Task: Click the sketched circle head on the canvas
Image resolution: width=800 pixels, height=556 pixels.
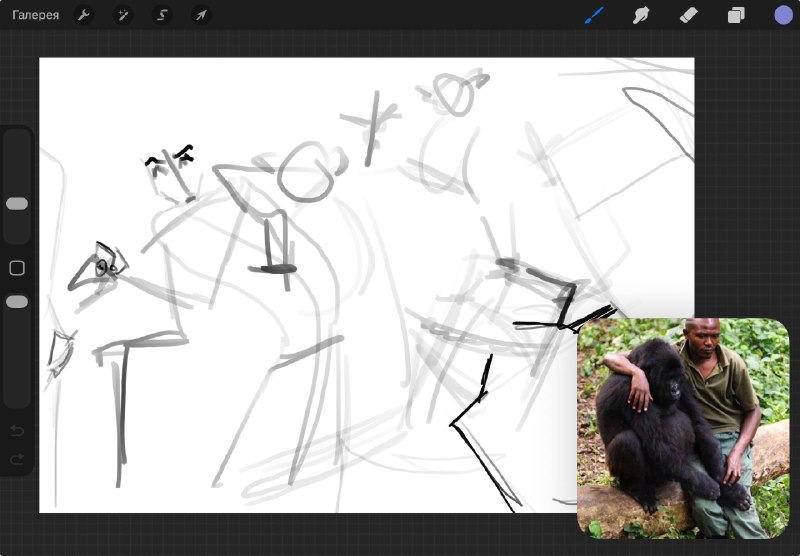Action: 306,172
